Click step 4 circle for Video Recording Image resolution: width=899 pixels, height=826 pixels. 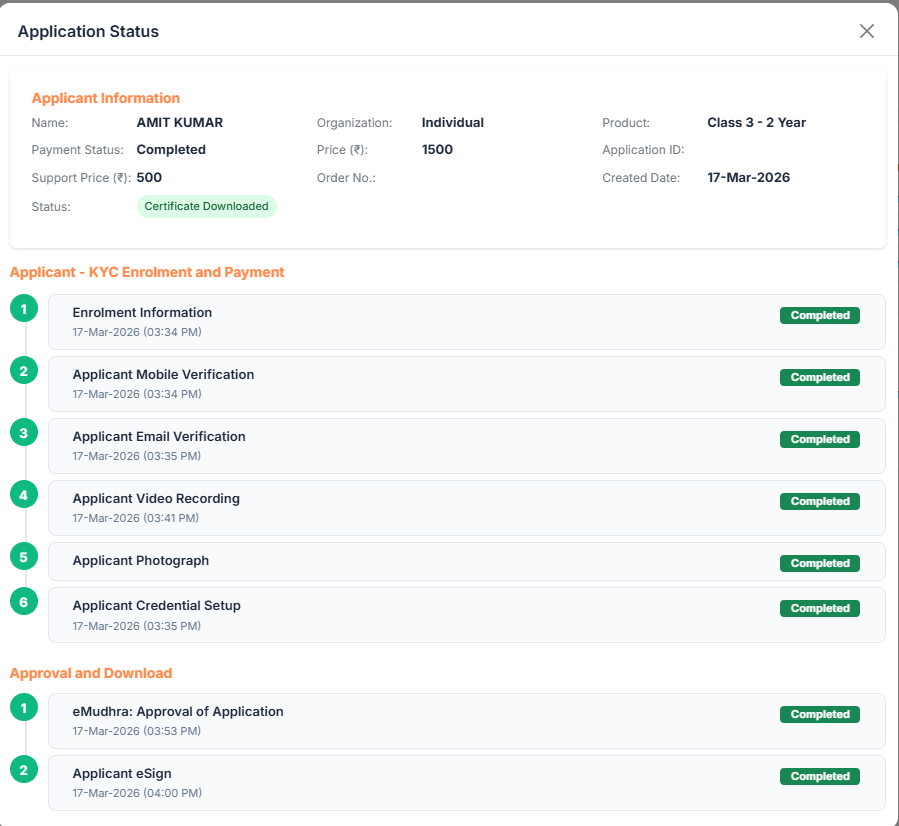pyautogui.click(x=24, y=494)
